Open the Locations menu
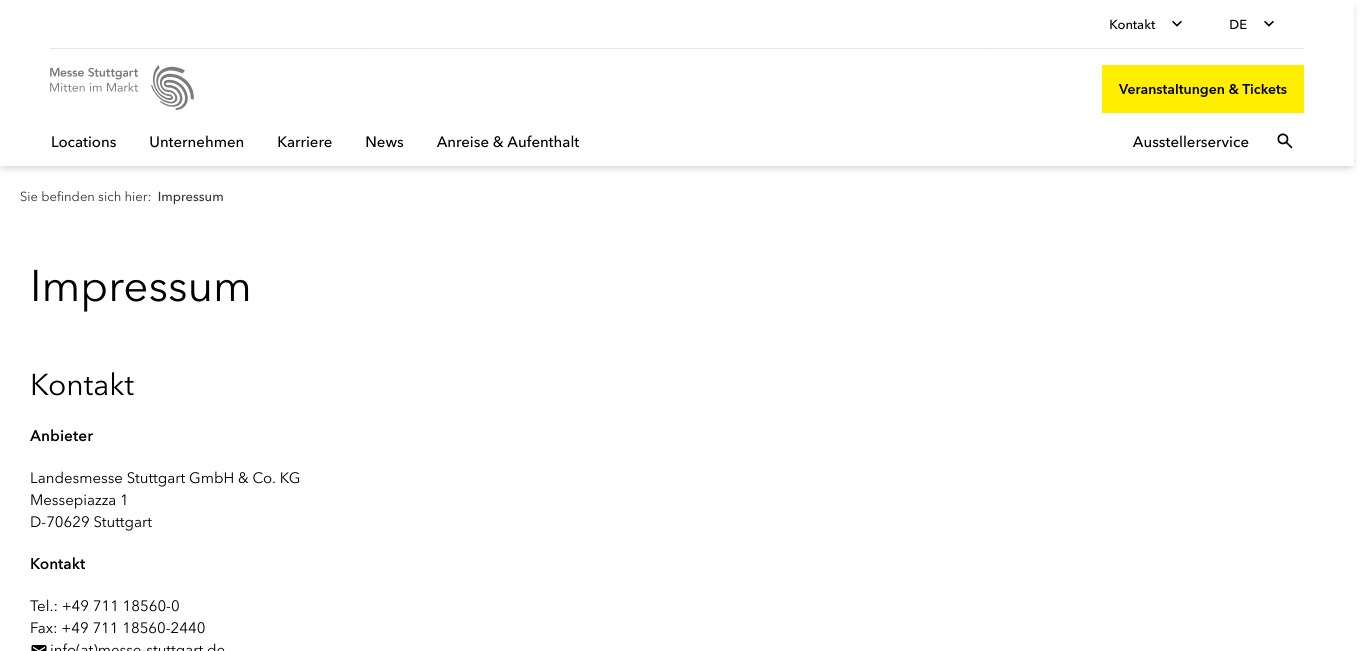 84,142
